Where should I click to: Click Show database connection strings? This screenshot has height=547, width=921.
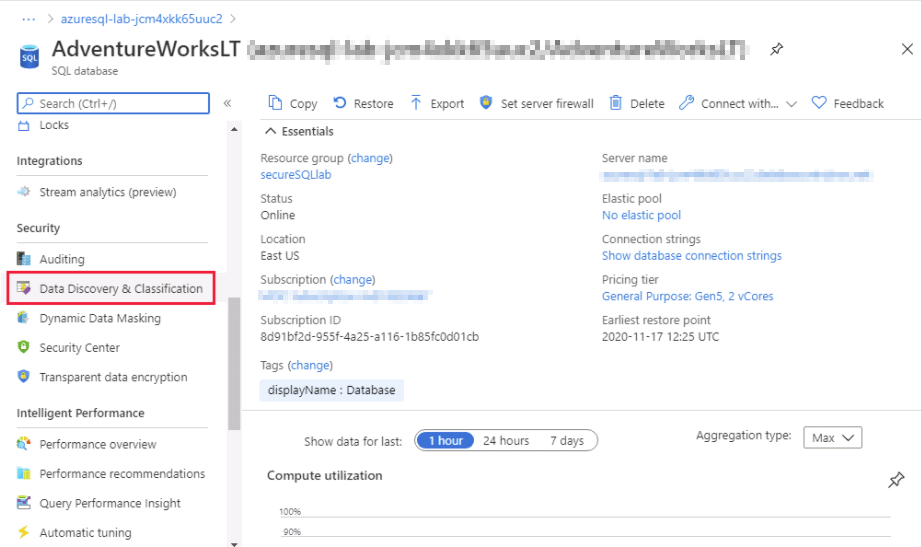click(691, 256)
